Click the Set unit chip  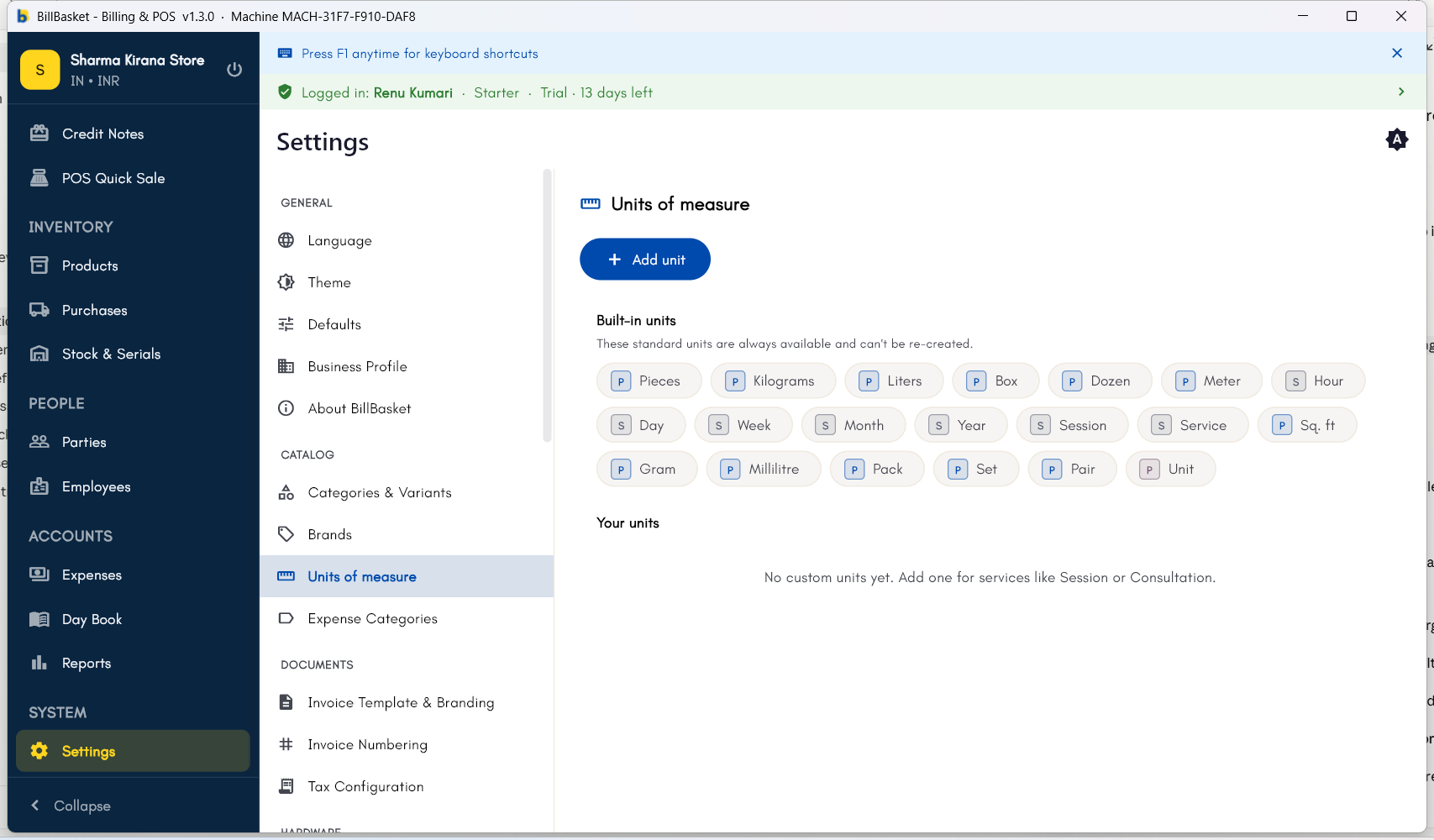click(976, 469)
